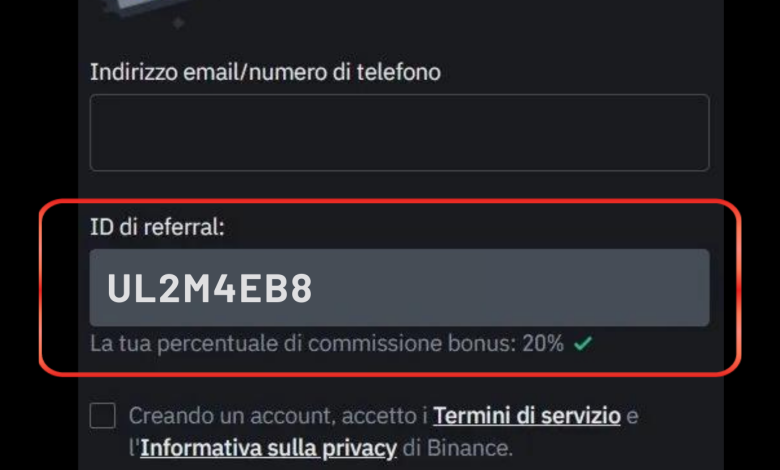Click the 'di Binance.' text

(x=458, y=448)
